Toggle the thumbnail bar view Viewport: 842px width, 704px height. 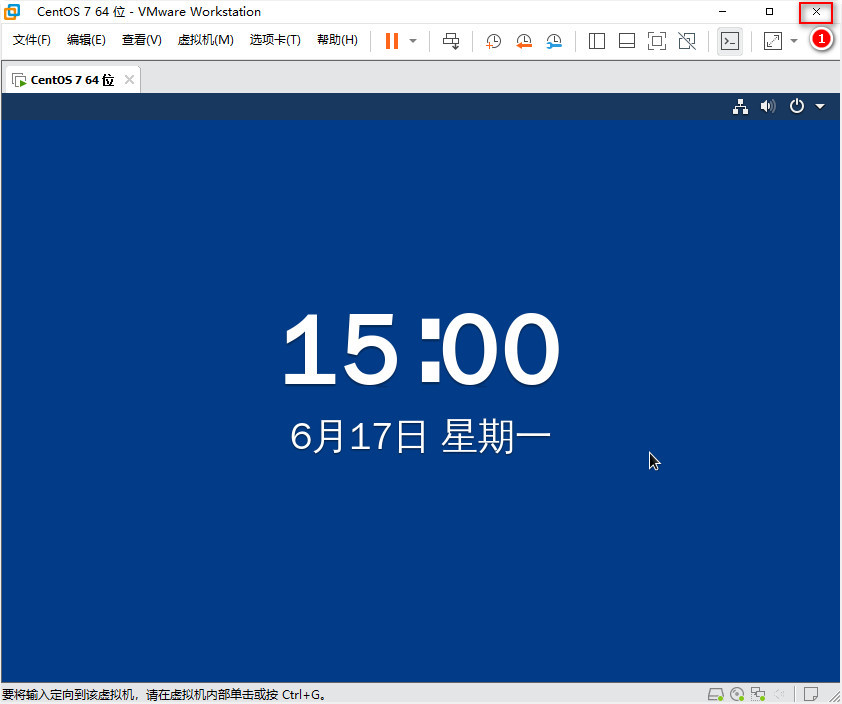(x=627, y=41)
